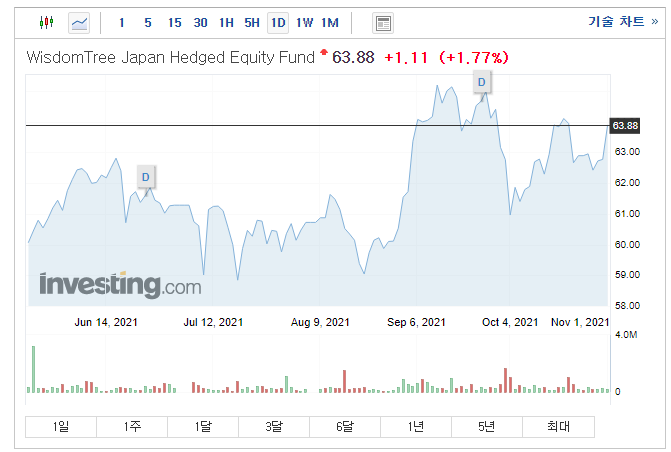The image size is (671, 452).
Task: Open the 기술 차트 link
Action: click(x=623, y=21)
